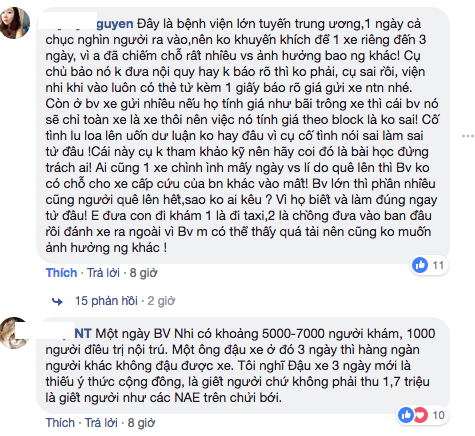Viewport: 475px width, 436px height.
Task: Click the blue like reaction icon showing 10
Action: point(406,415)
